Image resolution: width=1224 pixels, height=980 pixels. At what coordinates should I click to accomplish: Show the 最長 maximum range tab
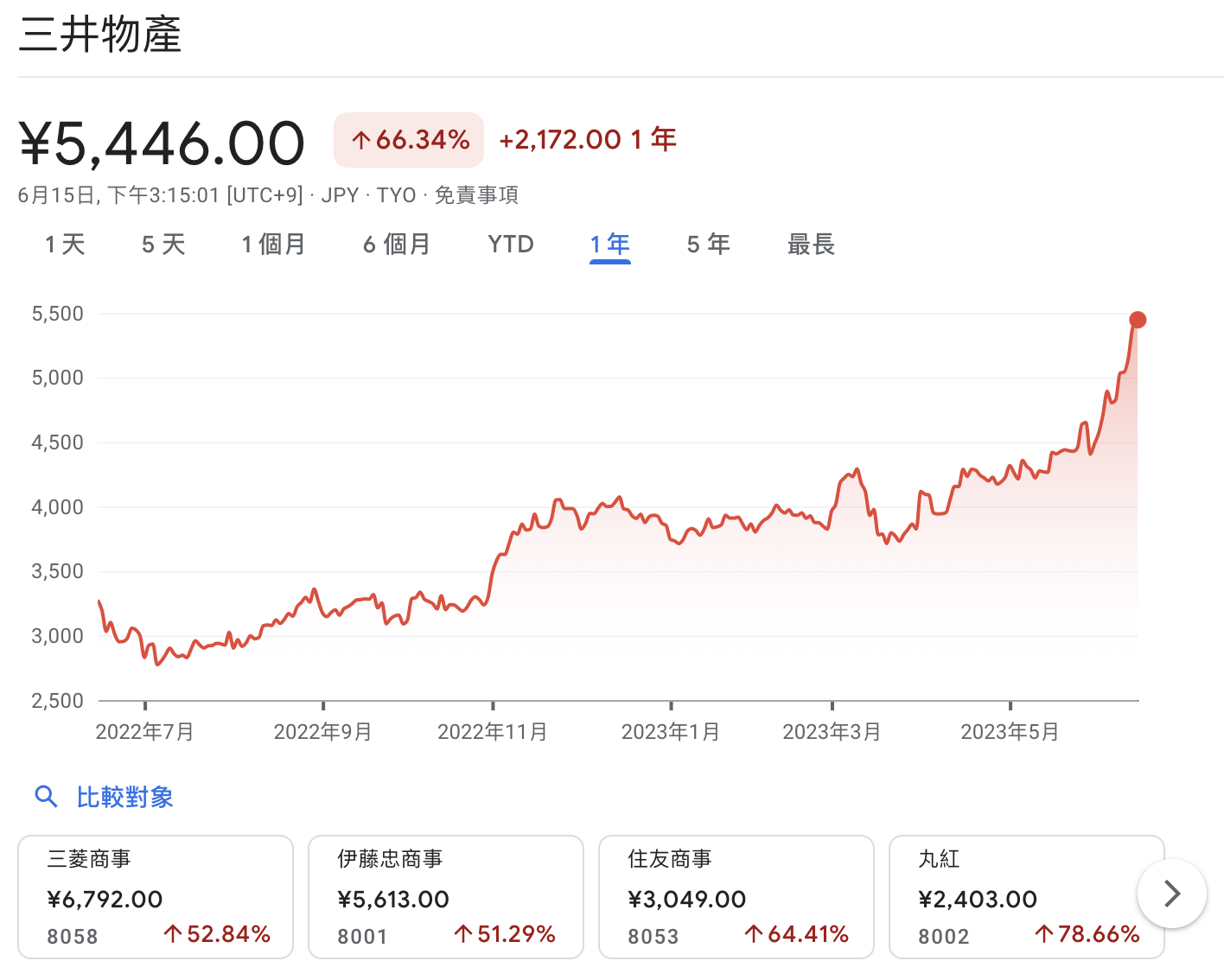(811, 245)
